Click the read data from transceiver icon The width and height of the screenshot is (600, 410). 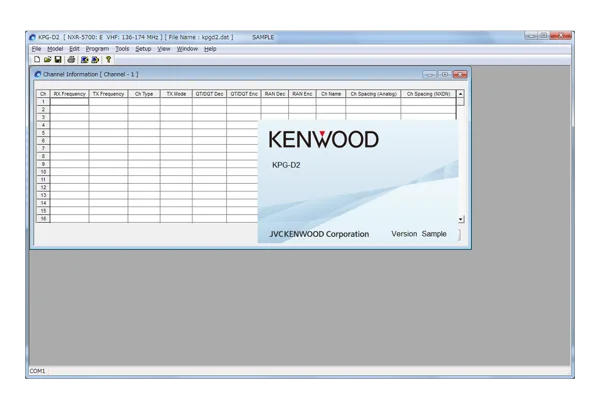pos(85,59)
